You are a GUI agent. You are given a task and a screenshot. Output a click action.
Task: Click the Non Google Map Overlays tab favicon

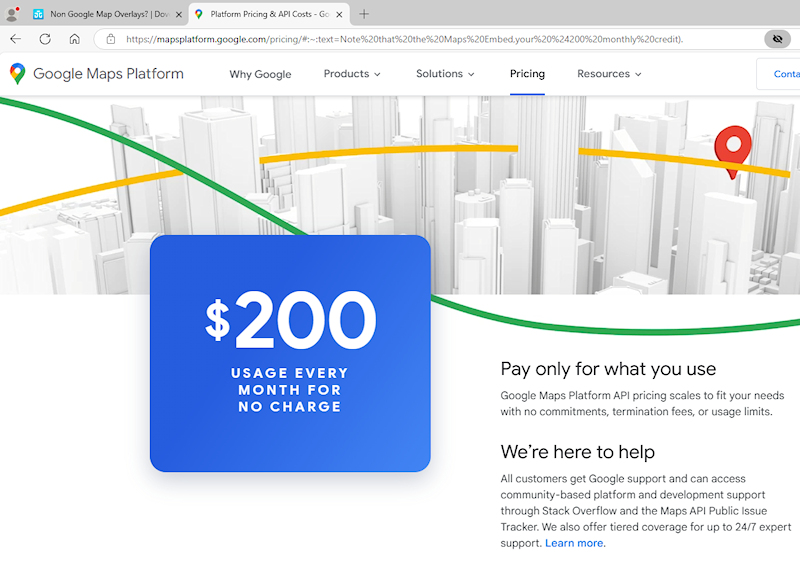pos(38,14)
